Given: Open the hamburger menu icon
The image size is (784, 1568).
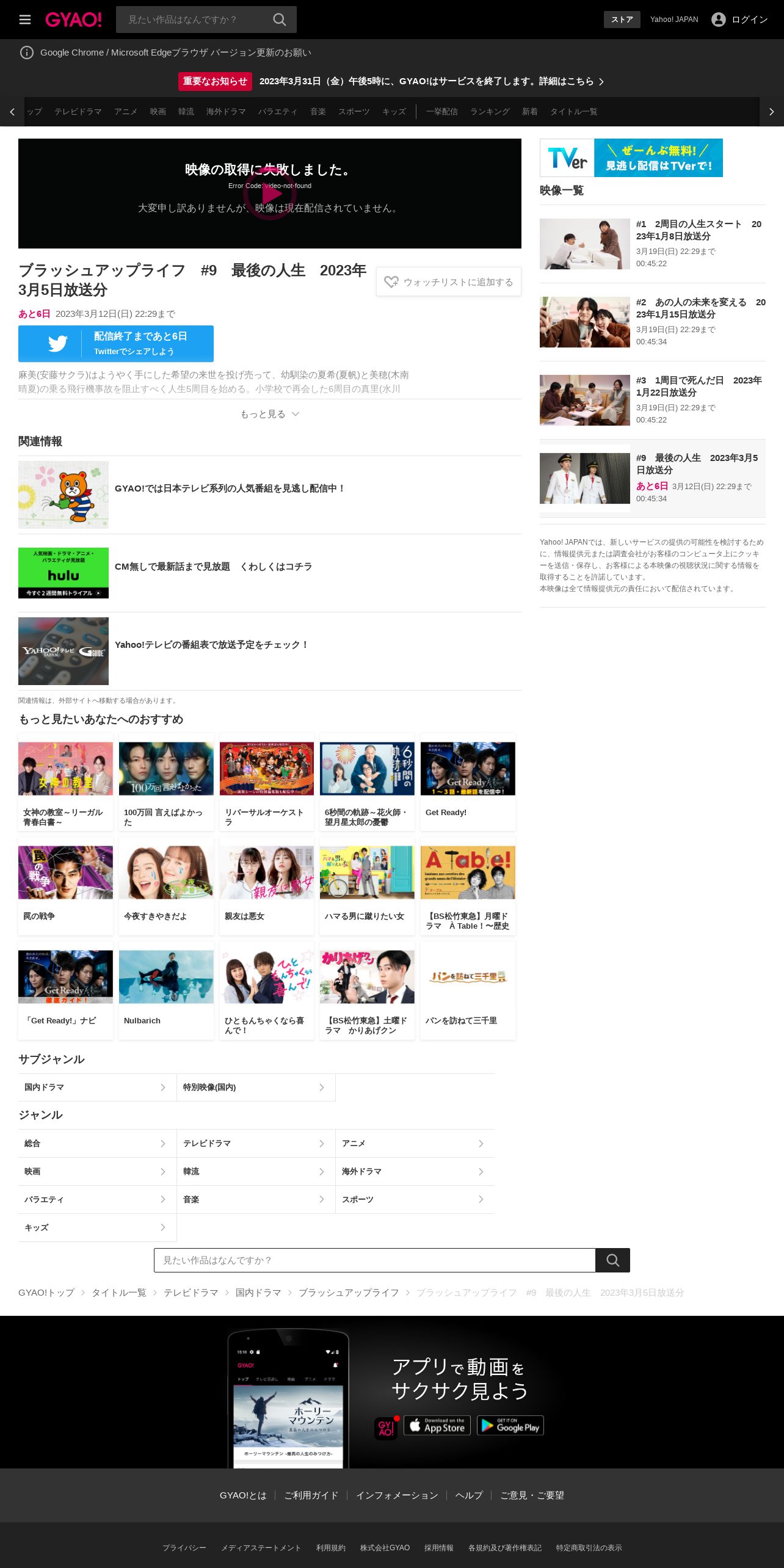Looking at the screenshot, I should 25,20.
